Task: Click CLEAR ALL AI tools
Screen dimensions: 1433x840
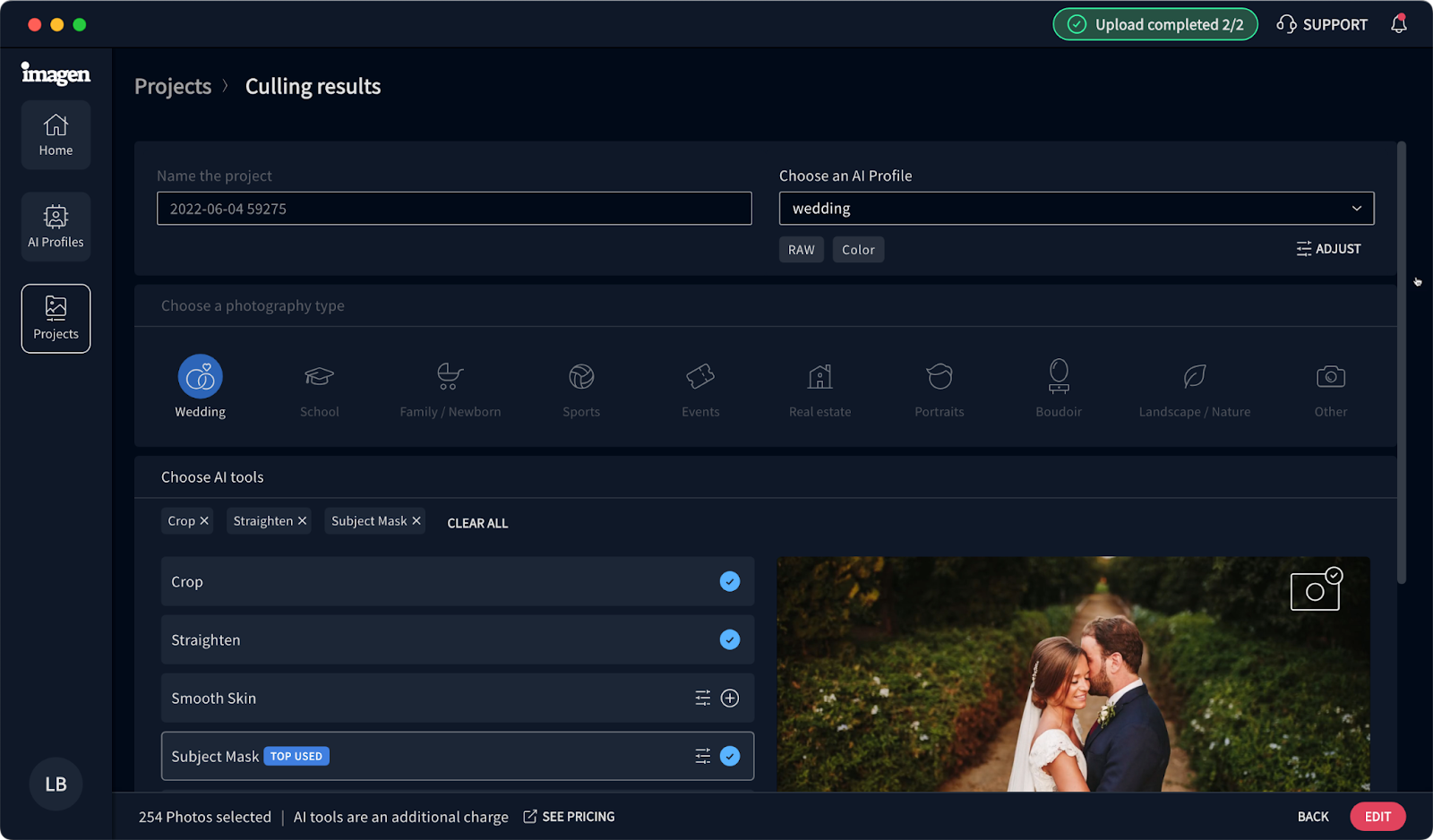Action: 477,523
